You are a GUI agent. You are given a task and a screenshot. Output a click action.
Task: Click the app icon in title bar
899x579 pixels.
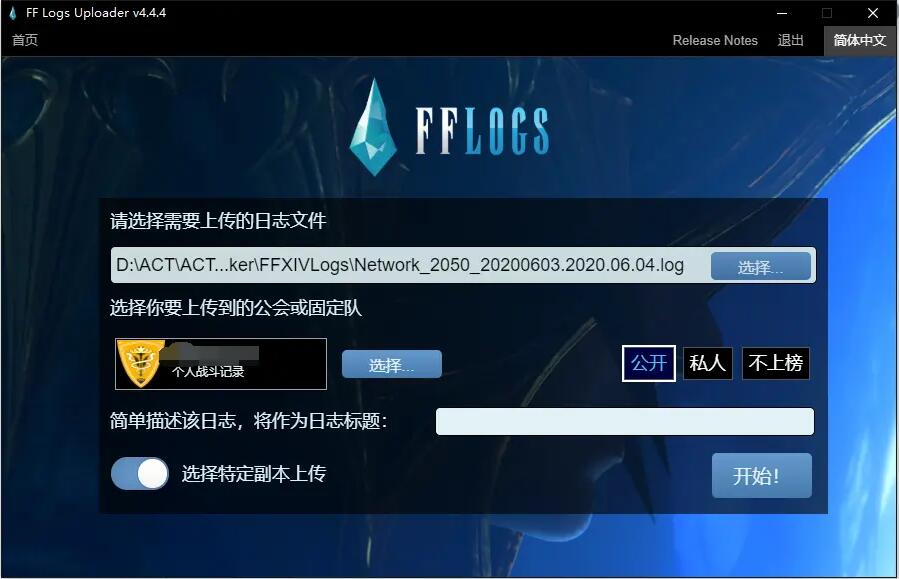click(13, 13)
